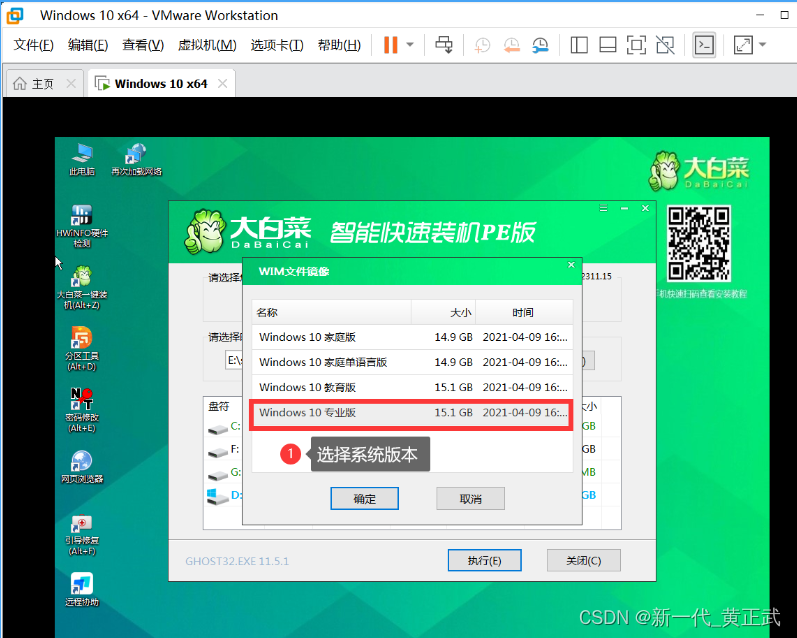Open 引导修复 desktop icon
This screenshot has height=638, width=797.
tap(81, 535)
